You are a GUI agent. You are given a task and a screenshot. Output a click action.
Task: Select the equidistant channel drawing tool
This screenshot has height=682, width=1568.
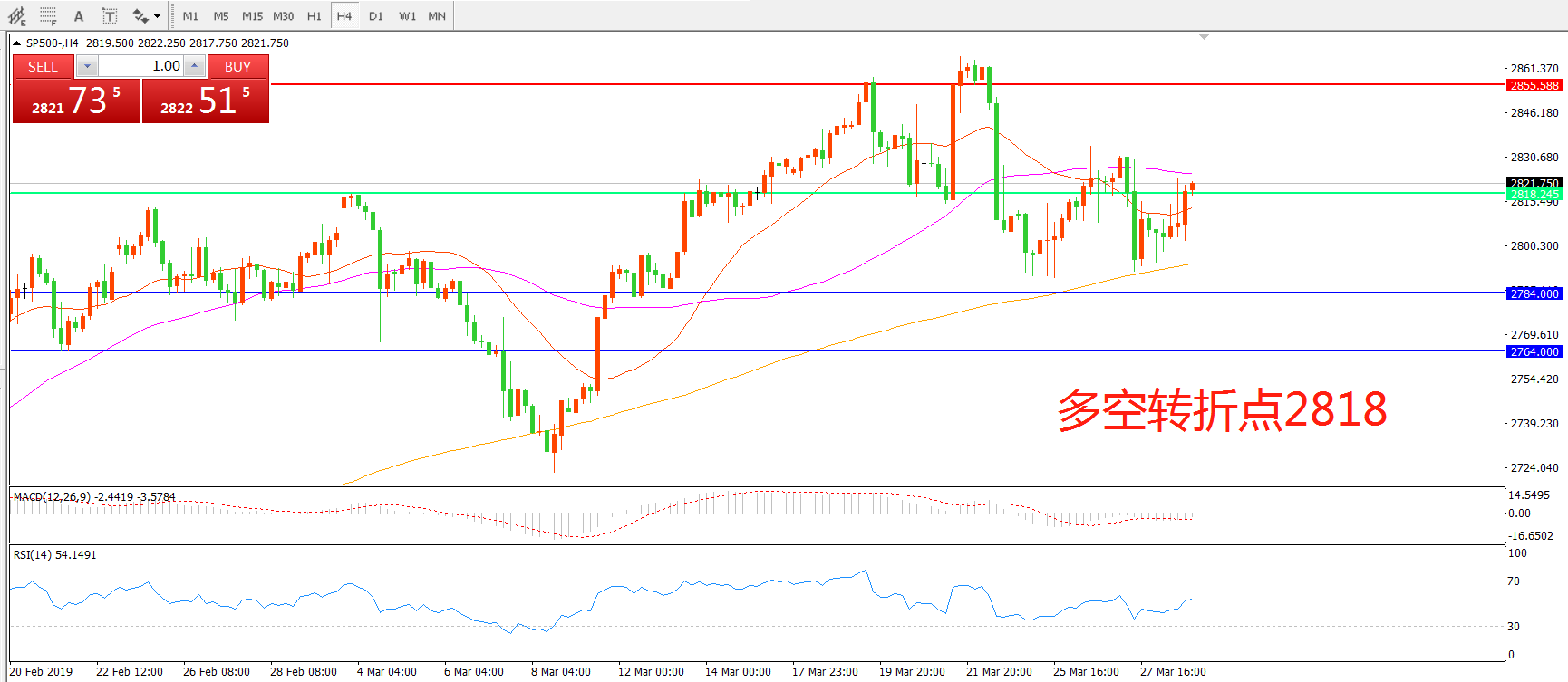point(17,15)
